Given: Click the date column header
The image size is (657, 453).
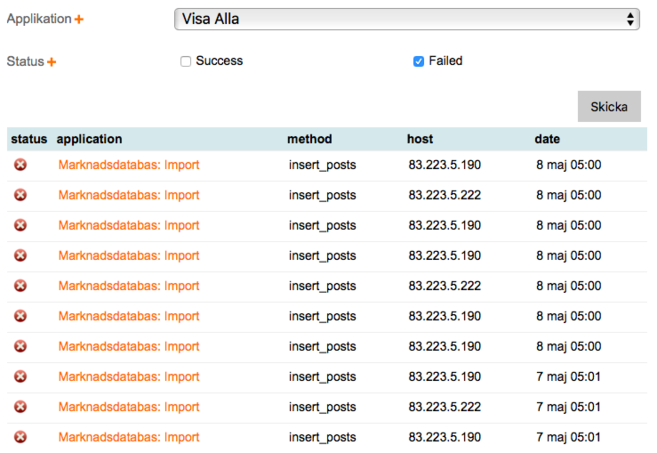Looking at the screenshot, I should coord(547,139).
